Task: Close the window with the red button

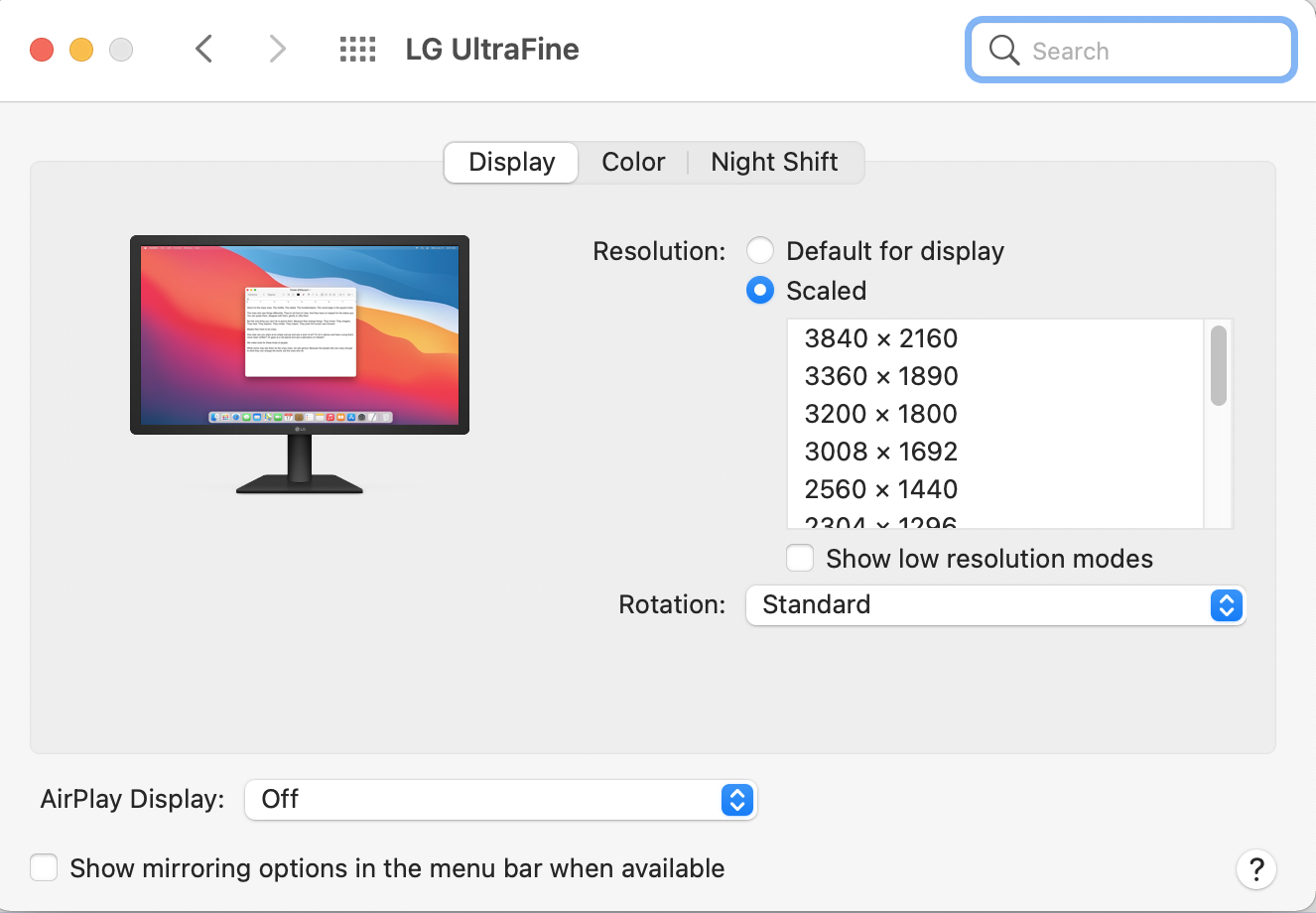Action: point(42,50)
